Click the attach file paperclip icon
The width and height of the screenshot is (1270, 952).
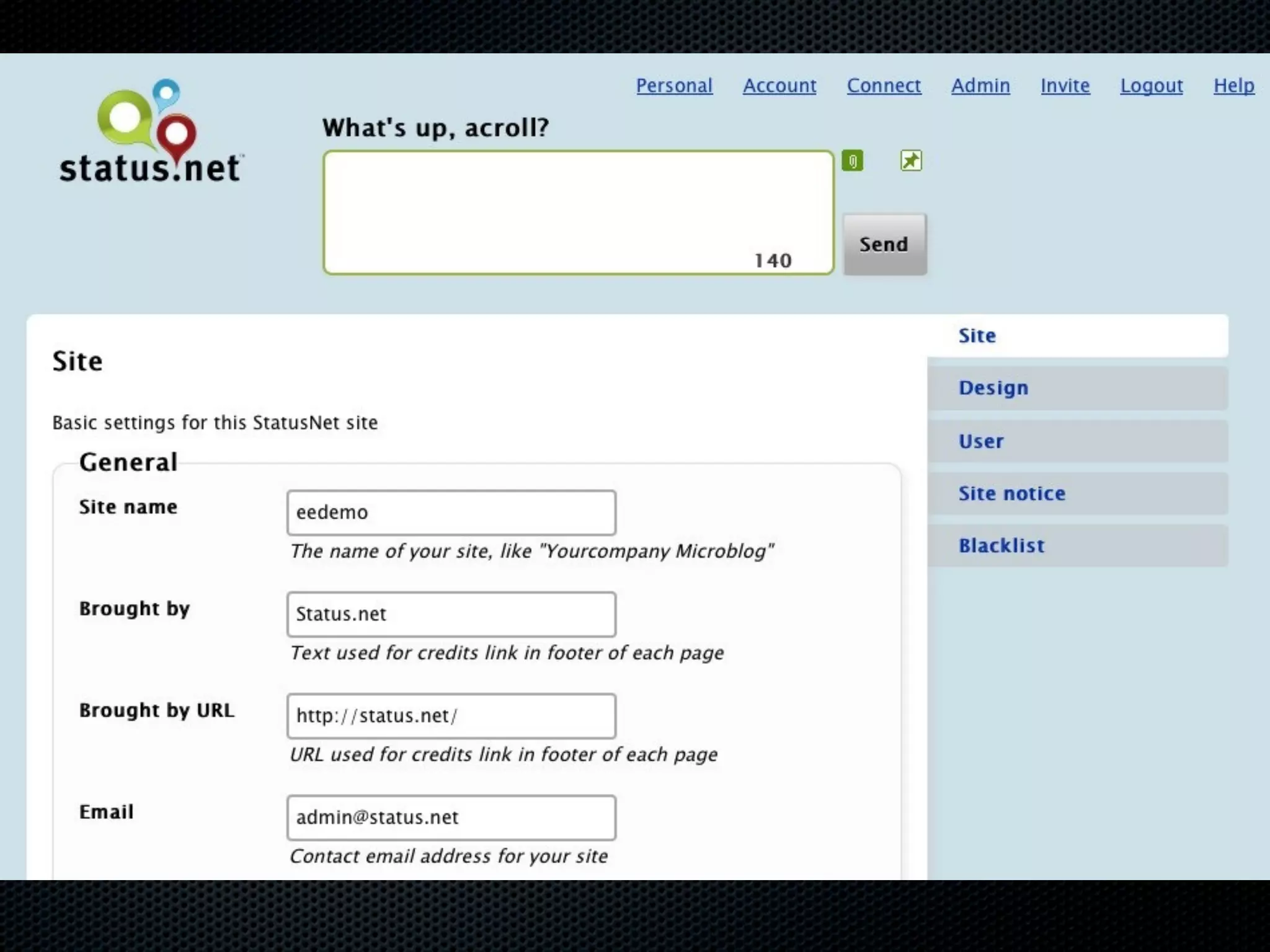tap(853, 162)
